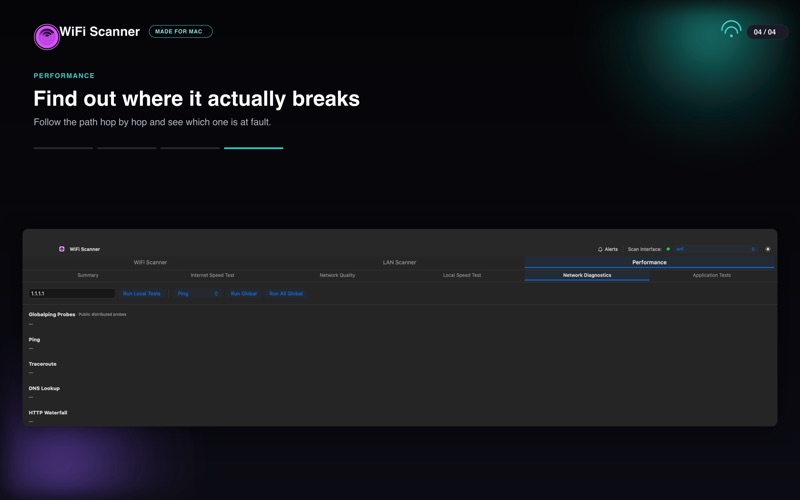Click the 'Public distributed probes' label
Screen dimensions: 800x500
(102, 314)
